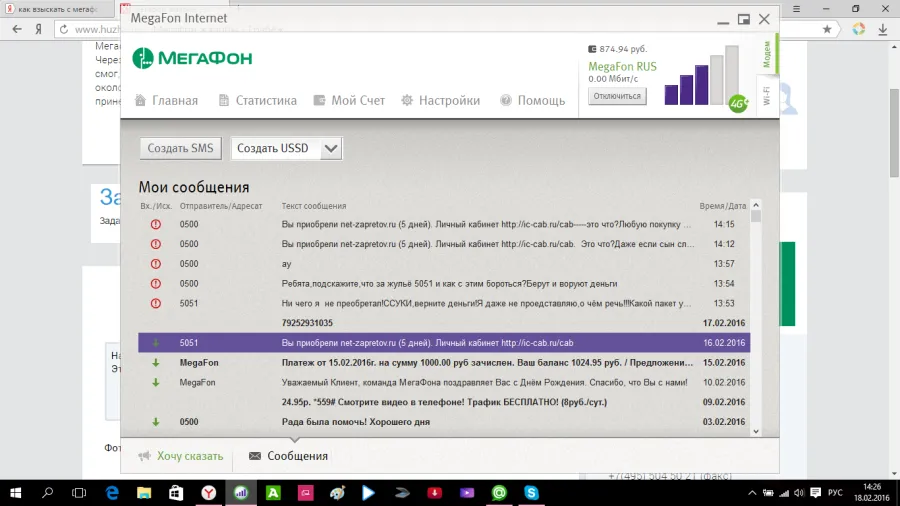Select the Wi-Fi side tab

(x=767, y=96)
